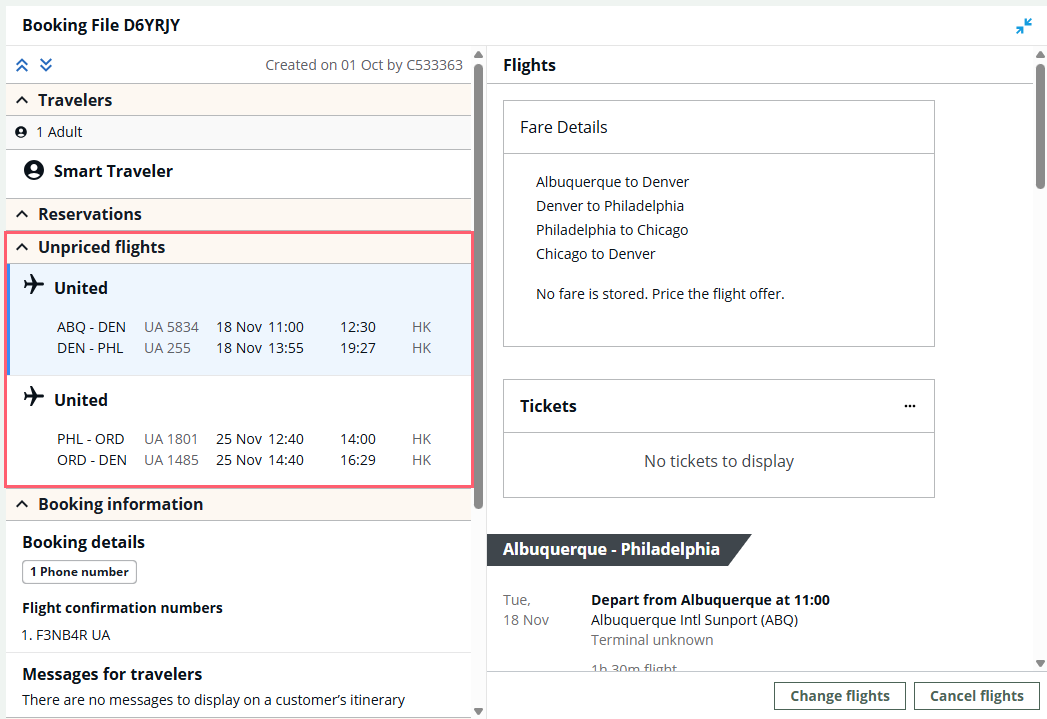Click the Albuquerque - Philadelphia itinerary header
Image resolution: width=1047 pixels, height=719 pixels.
pyautogui.click(x=611, y=549)
